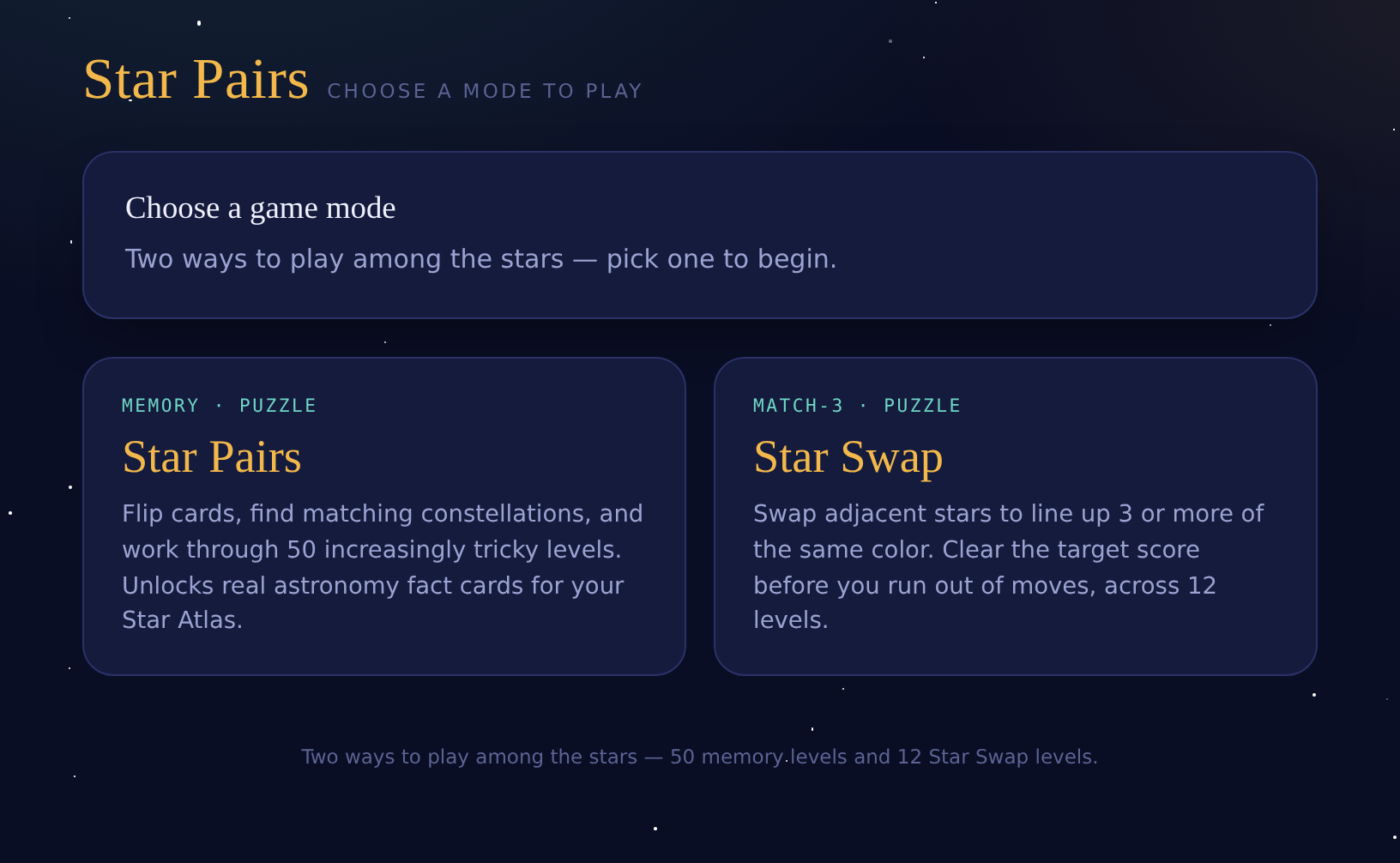Open the Star Swap match-3 mode card
The image size is (1400, 863).
pyautogui.click(x=1016, y=516)
